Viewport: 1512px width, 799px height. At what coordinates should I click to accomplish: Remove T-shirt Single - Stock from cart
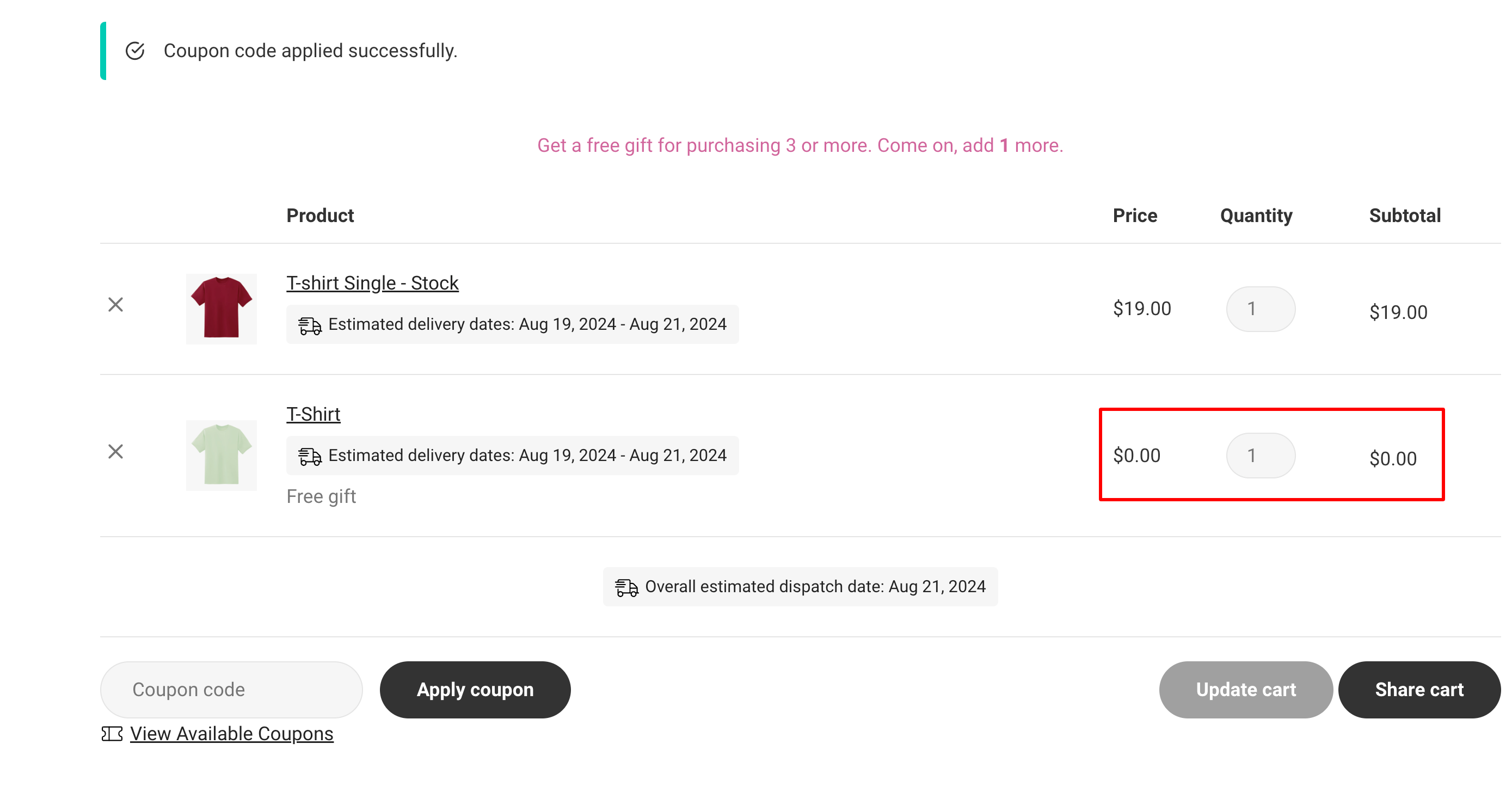pyautogui.click(x=115, y=305)
